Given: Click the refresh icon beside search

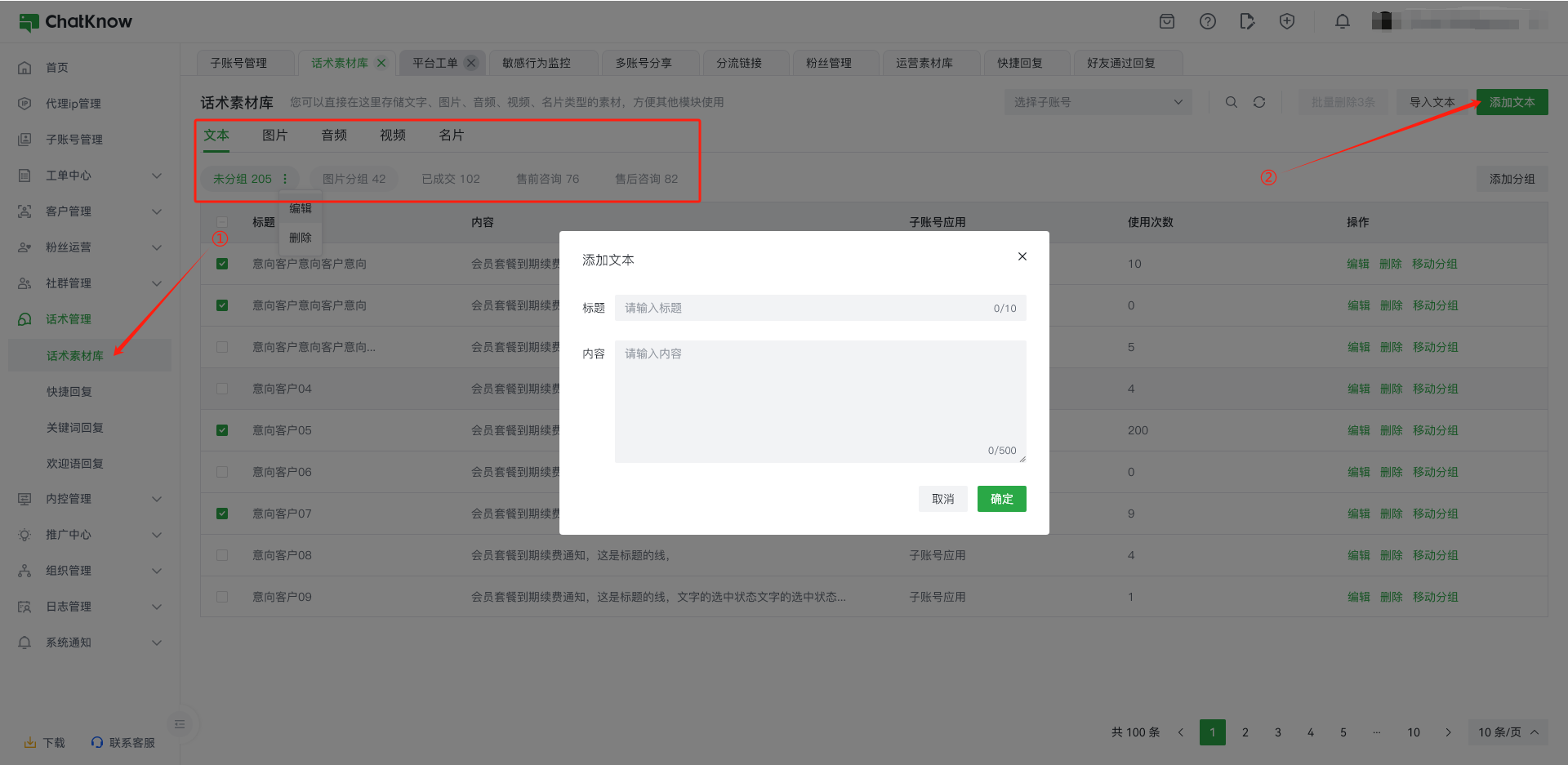Looking at the screenshot, I should (x=1258, y=102).
